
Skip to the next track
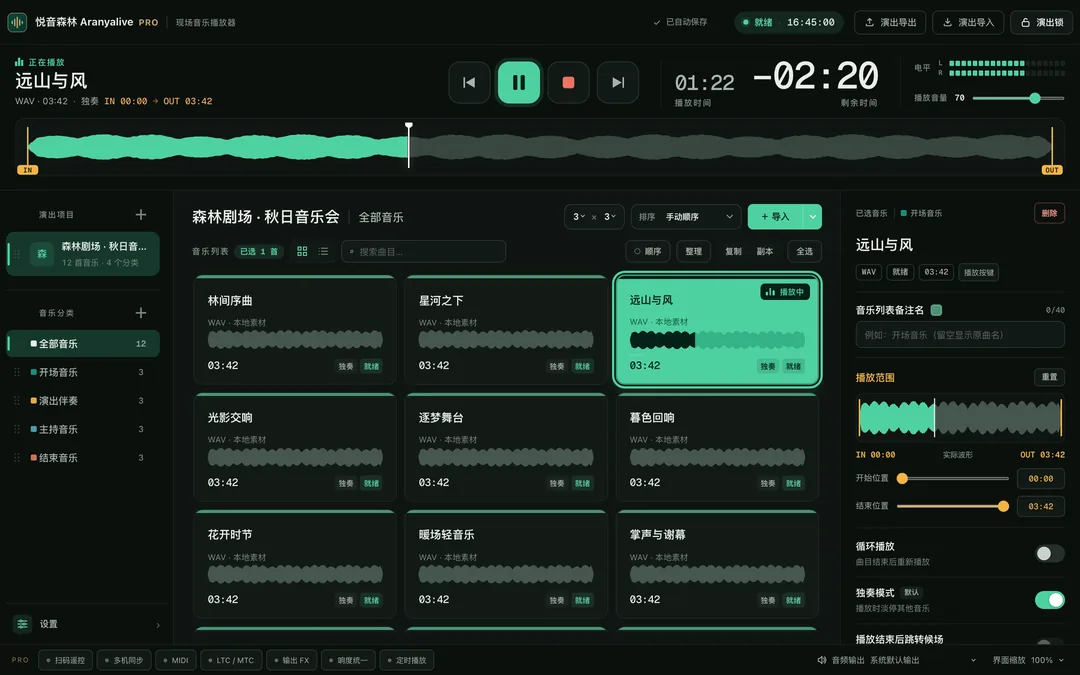618,83
